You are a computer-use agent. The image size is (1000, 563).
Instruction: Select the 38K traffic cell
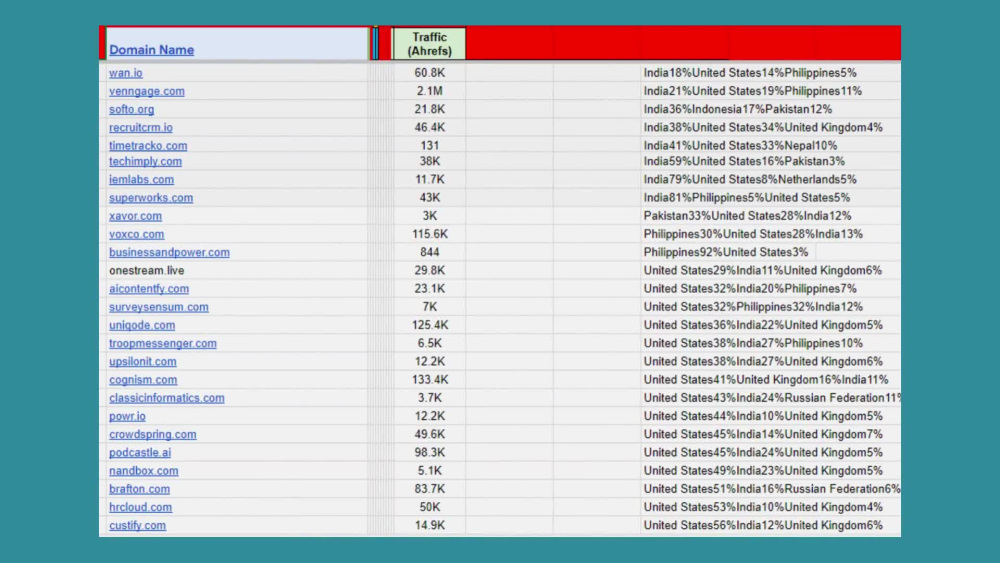[429, 161]
